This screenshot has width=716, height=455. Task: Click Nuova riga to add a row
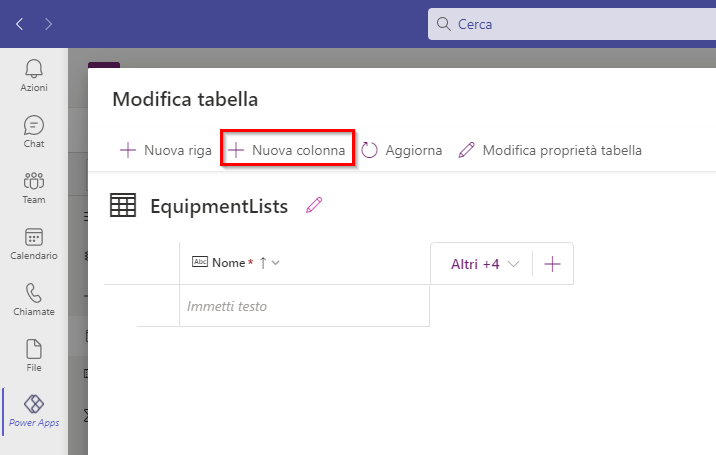166,150
